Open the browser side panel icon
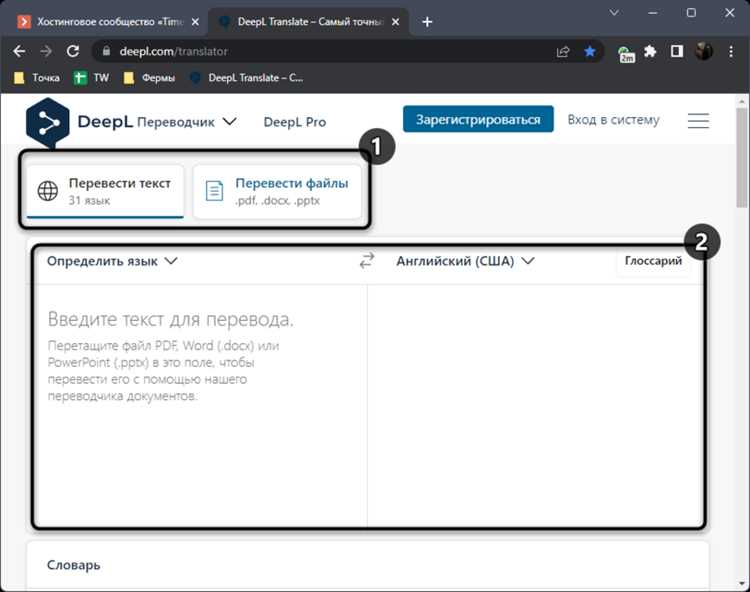Image resolution: width=750 pixels, height=592 pixels. [x=677, y=51]
